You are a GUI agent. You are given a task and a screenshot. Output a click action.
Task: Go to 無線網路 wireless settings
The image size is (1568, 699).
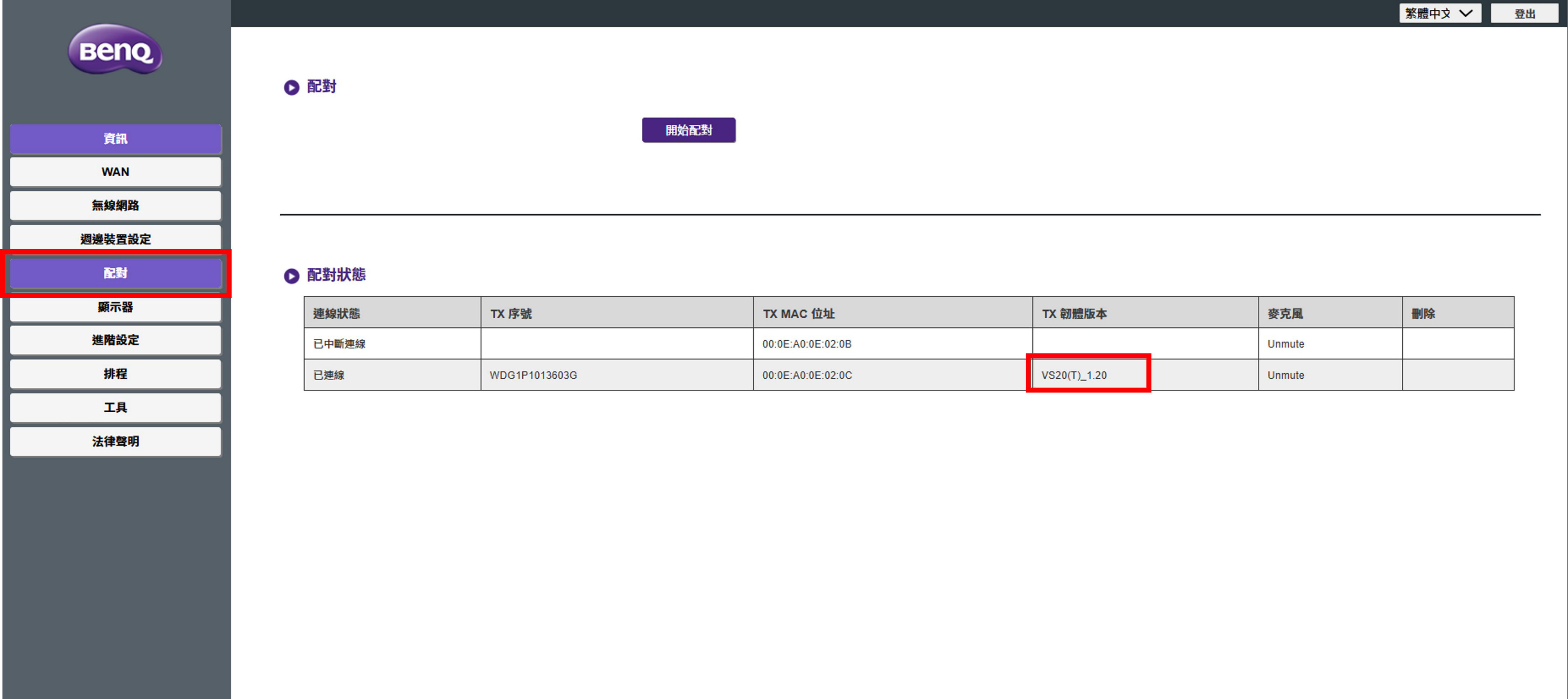click(x=116, y=206)
